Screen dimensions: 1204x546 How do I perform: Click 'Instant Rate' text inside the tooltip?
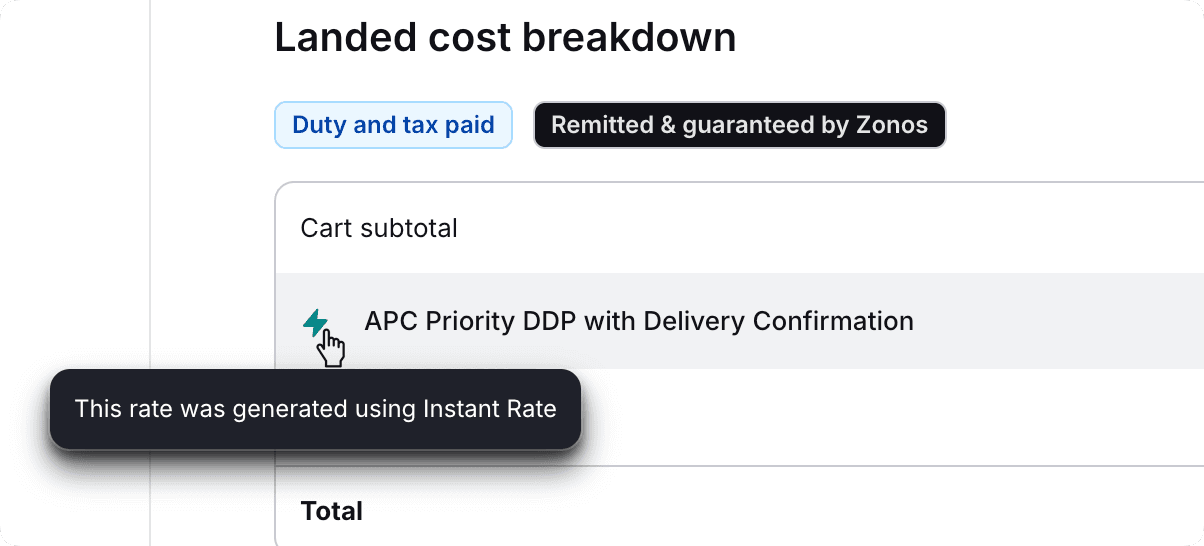click(x=489, y=409)
